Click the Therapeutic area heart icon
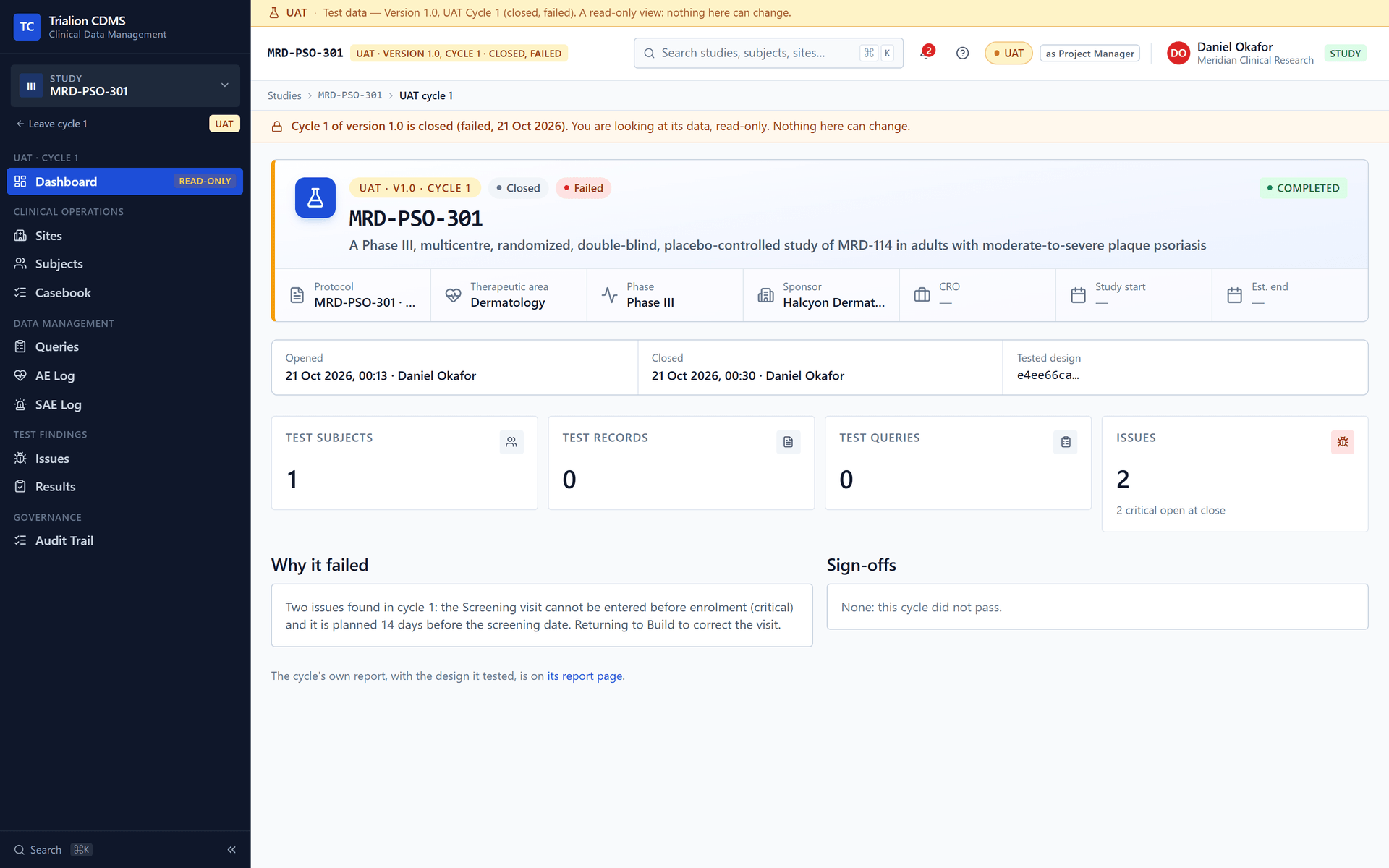Viewport: 1389px width, 868px height. point(453,295)
